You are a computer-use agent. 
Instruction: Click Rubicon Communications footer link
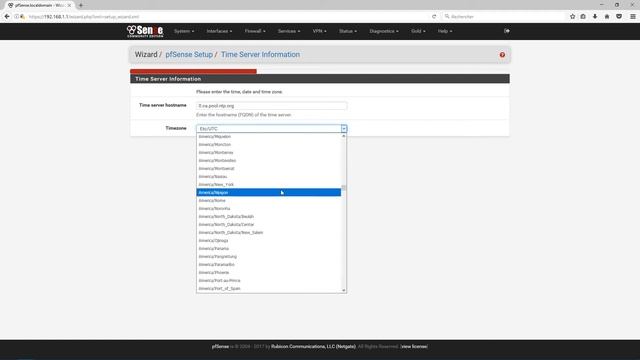click(x=313, y=347)
